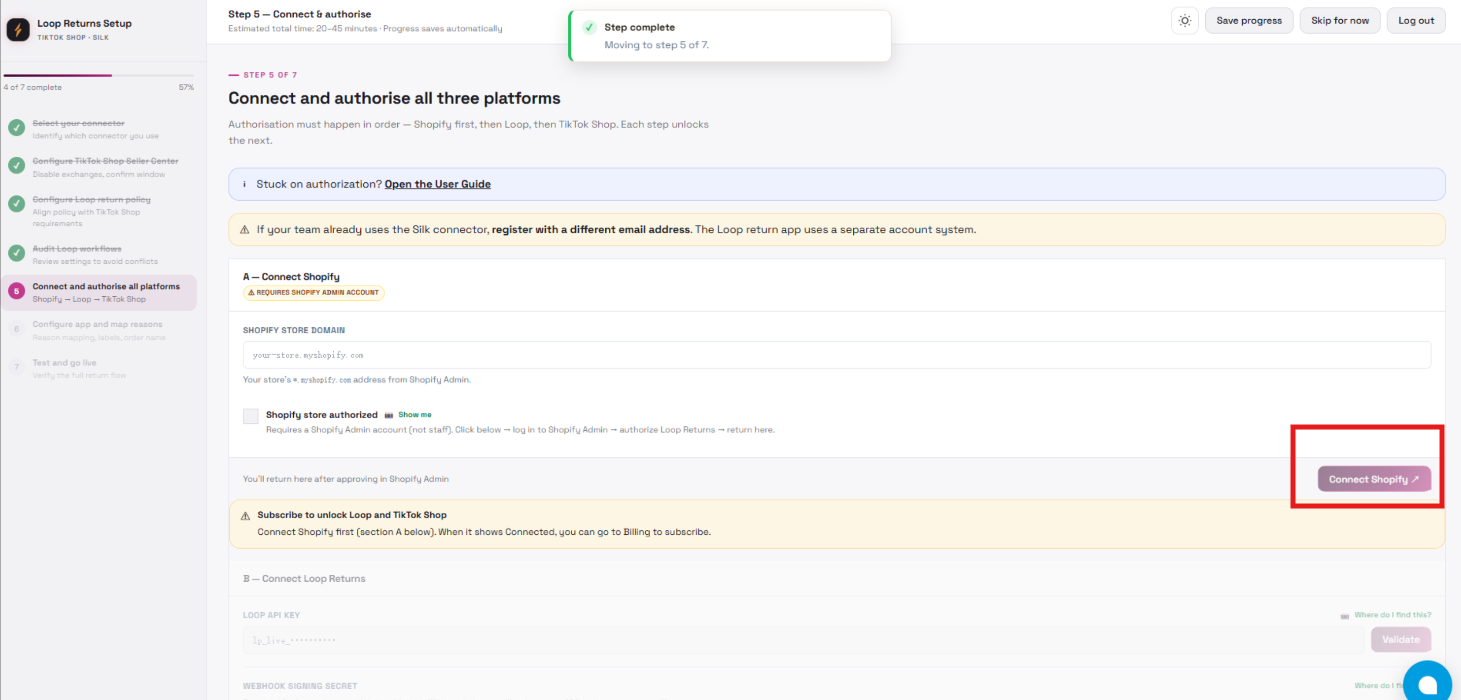This screenshot has height=700, width=1461.
Task: Click the Save progress button
Action: tap(1249, 20)
